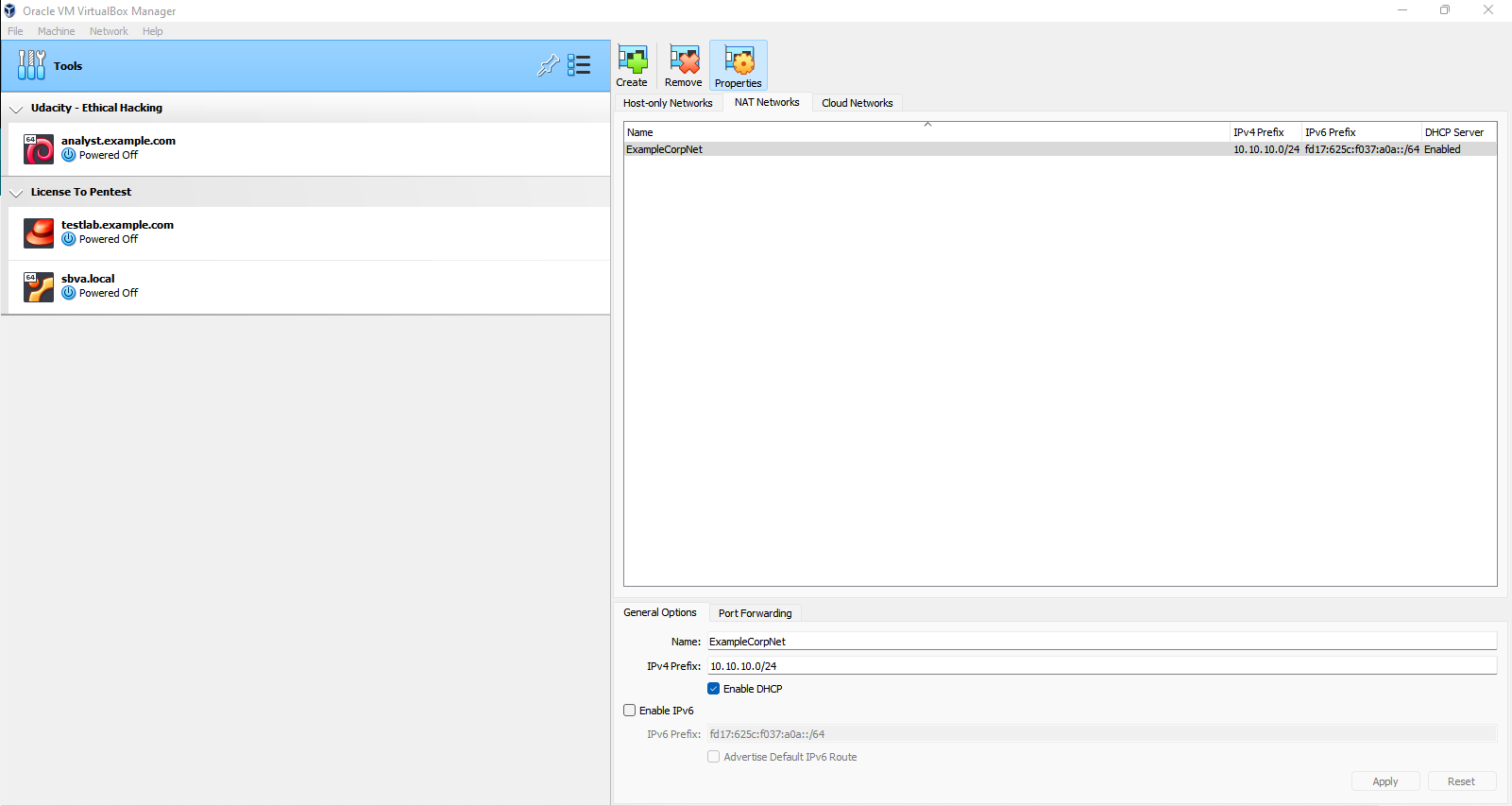Click the Remove network icon
Screen dimensions: 1512x806
684,60
